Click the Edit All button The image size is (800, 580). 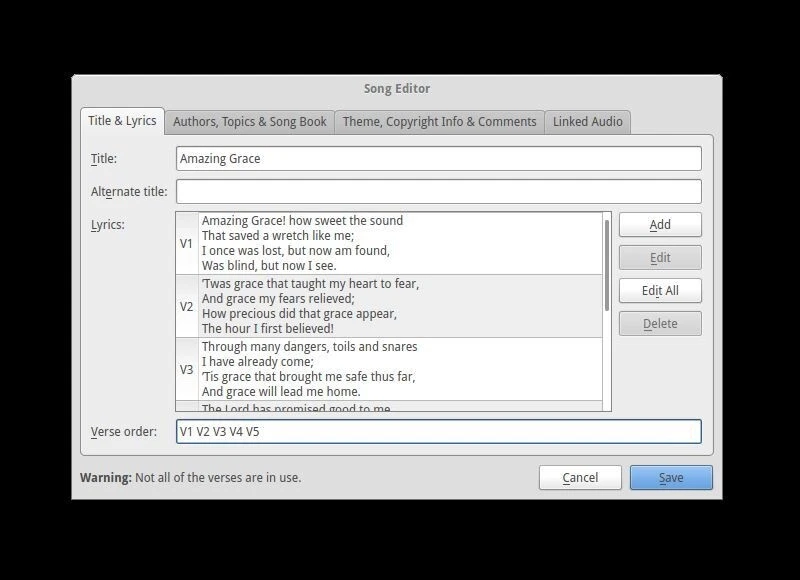click(660, 290)
